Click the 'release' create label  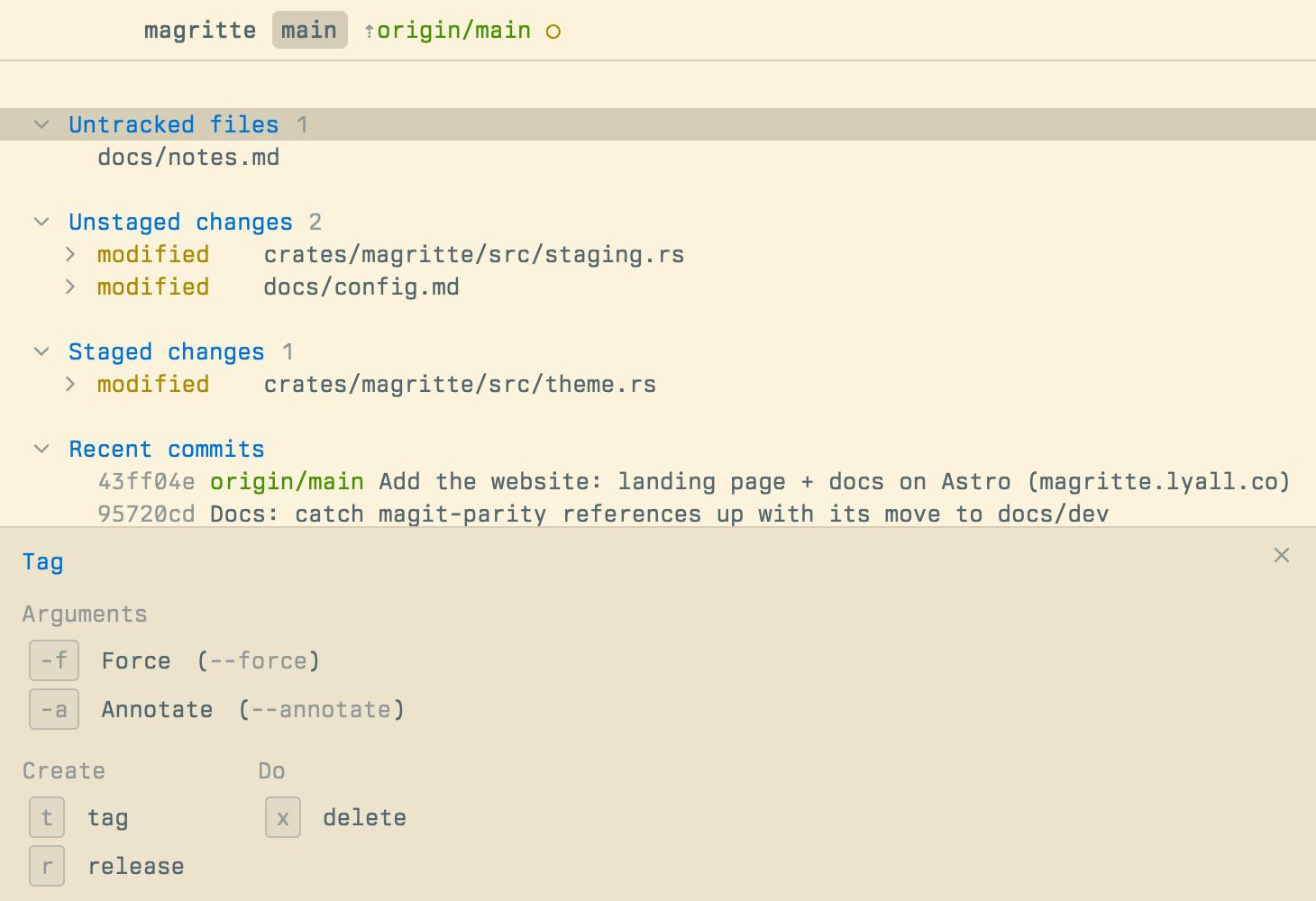tap(136, 866)
